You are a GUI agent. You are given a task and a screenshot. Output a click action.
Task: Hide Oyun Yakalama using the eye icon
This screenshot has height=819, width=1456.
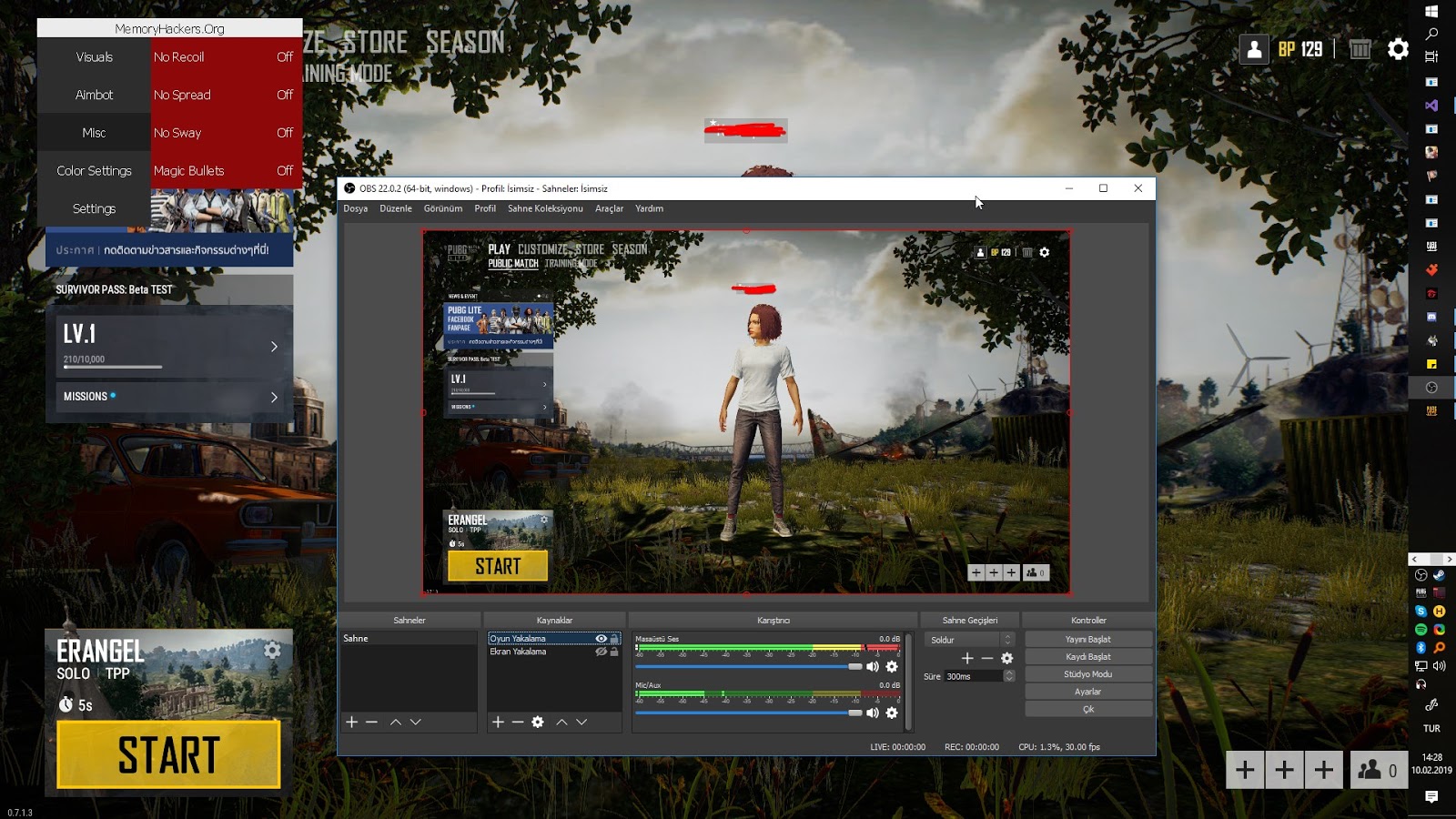(x=601, y=639)
